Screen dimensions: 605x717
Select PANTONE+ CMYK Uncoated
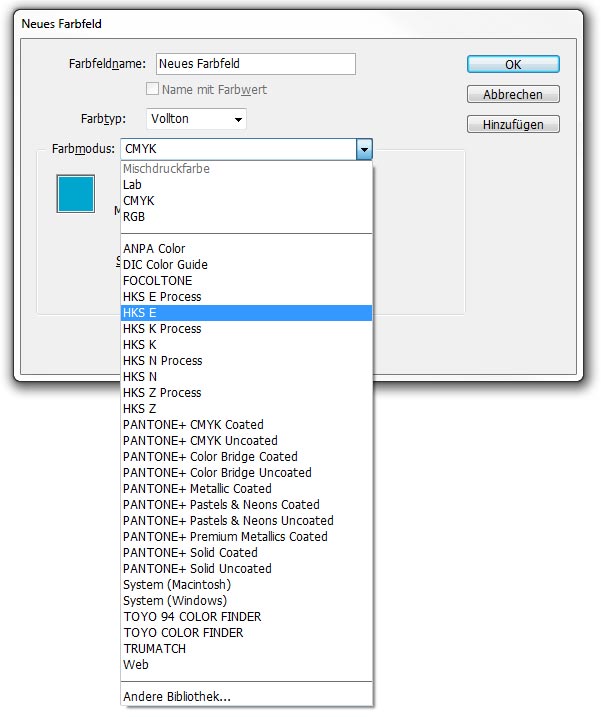coord(246,441)
